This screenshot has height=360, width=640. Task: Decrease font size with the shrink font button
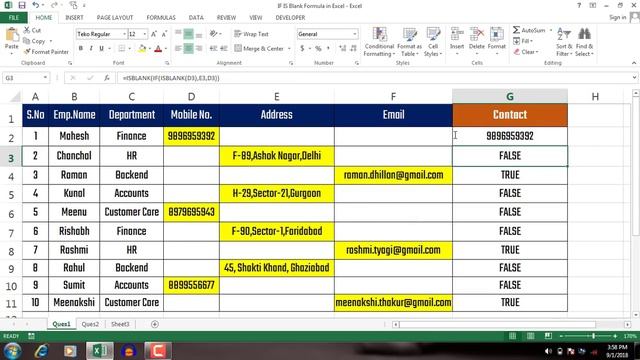click(164, 34)
